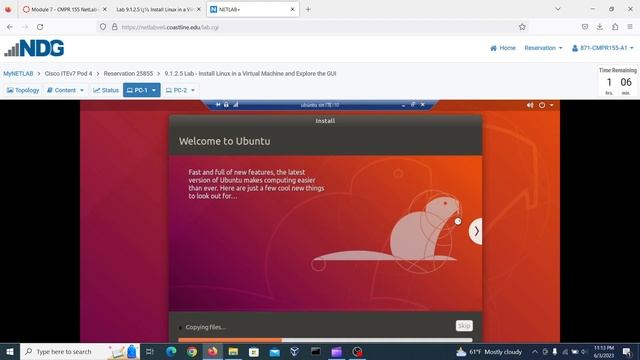Click the pin icon on remote viewer bar
The image size is (640, 360).
coord(218,105)
